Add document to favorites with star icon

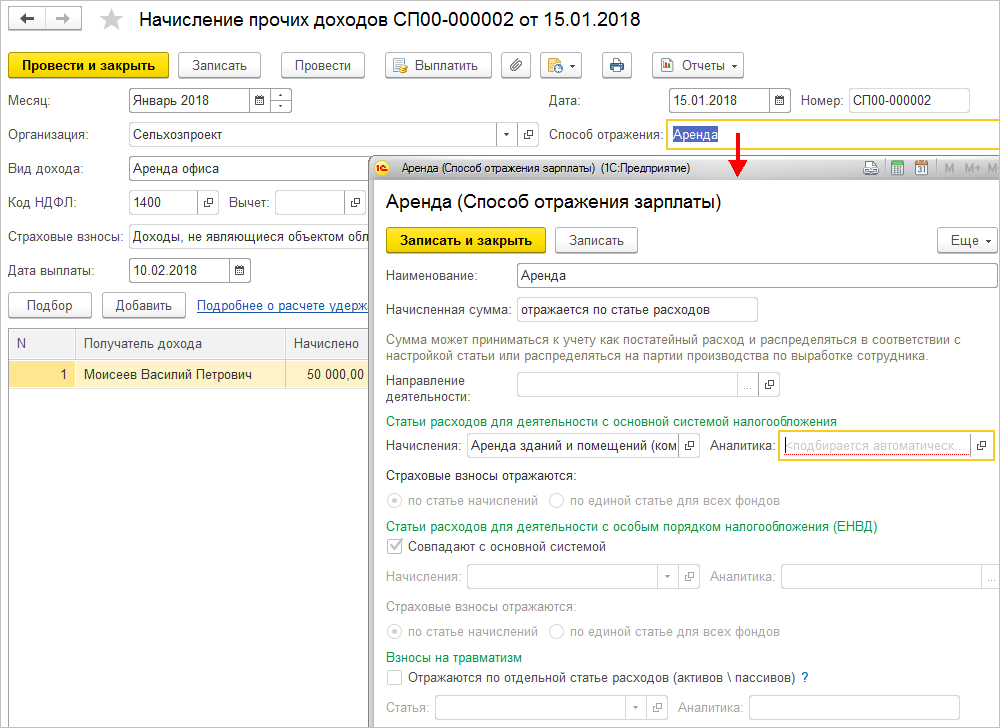pyautogui.click(x=111, y=20)
